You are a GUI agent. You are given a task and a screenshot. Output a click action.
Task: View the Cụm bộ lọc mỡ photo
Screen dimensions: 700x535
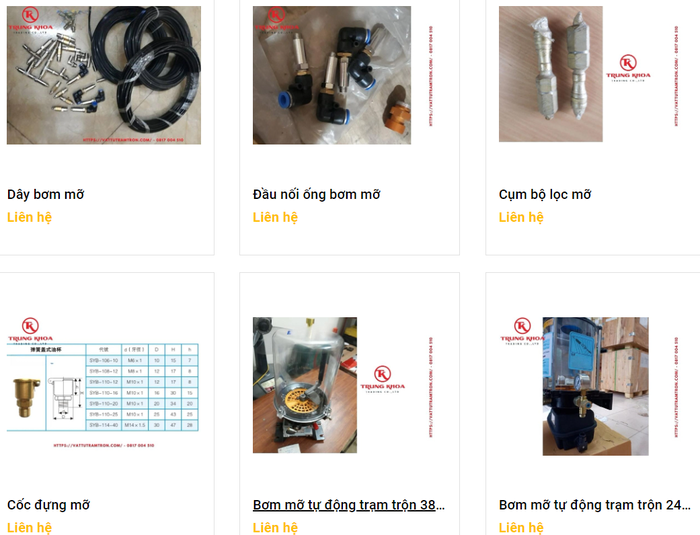click(550, 74)
